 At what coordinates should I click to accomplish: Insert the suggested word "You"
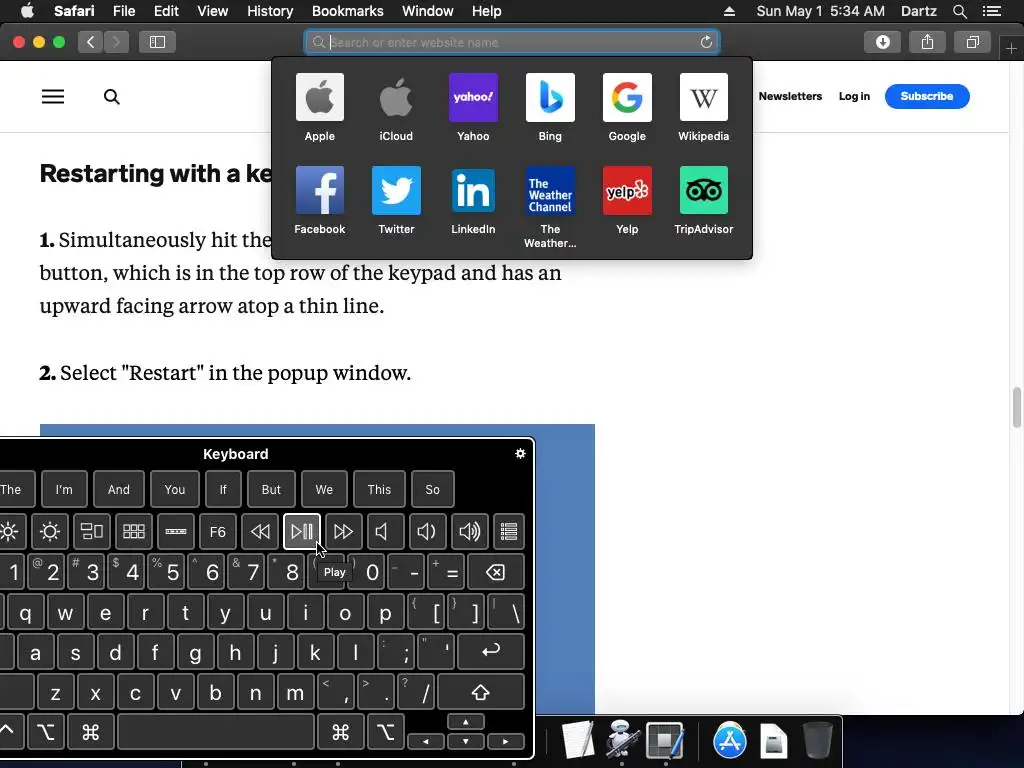tap(174, 489)
